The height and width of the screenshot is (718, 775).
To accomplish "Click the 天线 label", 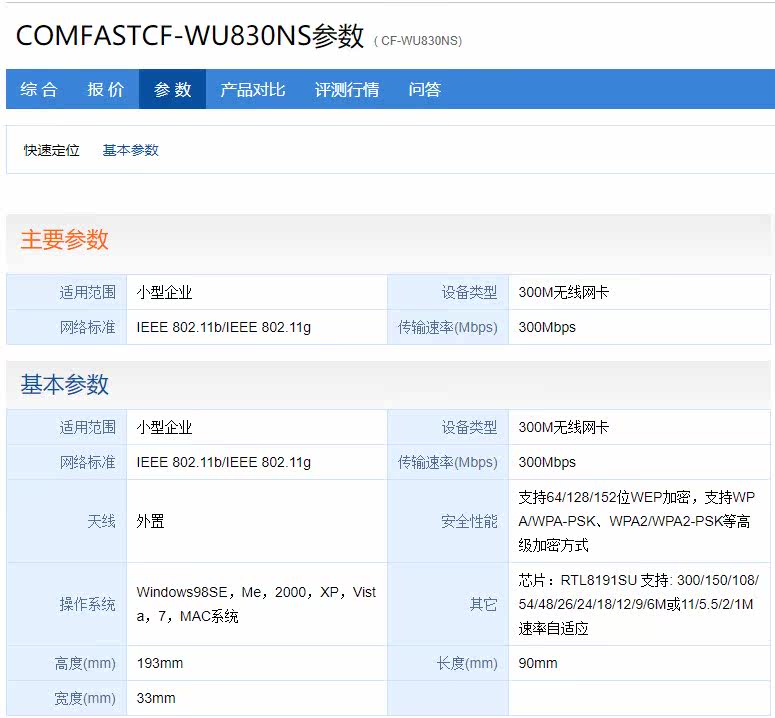I will tap(101, 521).
